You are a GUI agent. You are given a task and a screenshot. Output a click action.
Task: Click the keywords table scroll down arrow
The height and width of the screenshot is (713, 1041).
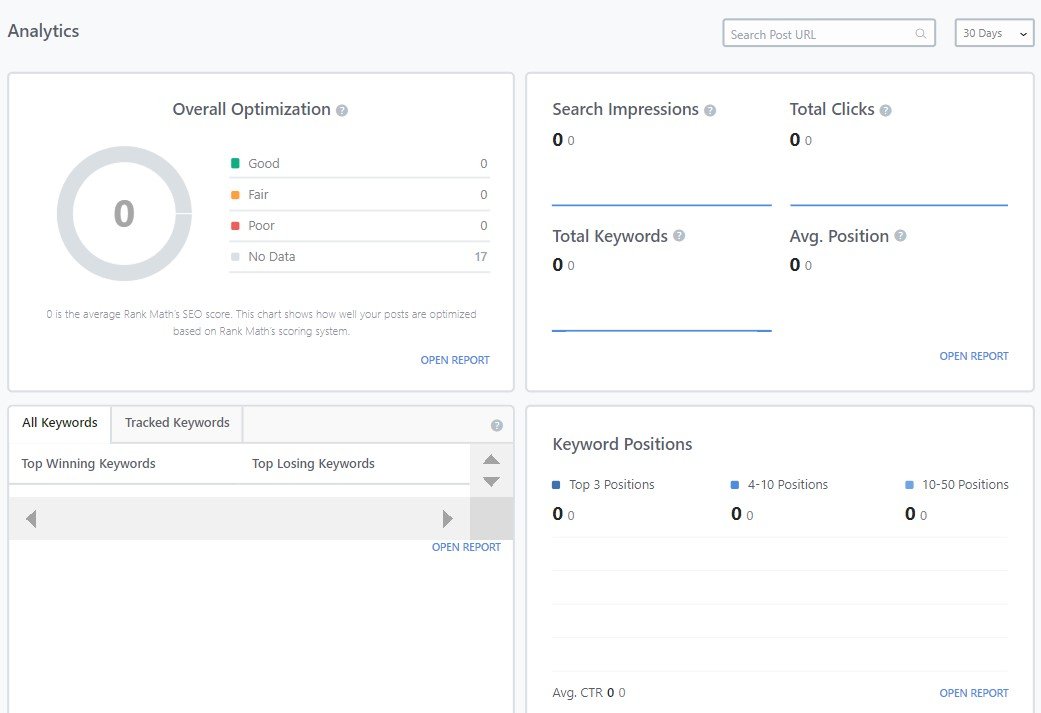click(x=491, y=482)
